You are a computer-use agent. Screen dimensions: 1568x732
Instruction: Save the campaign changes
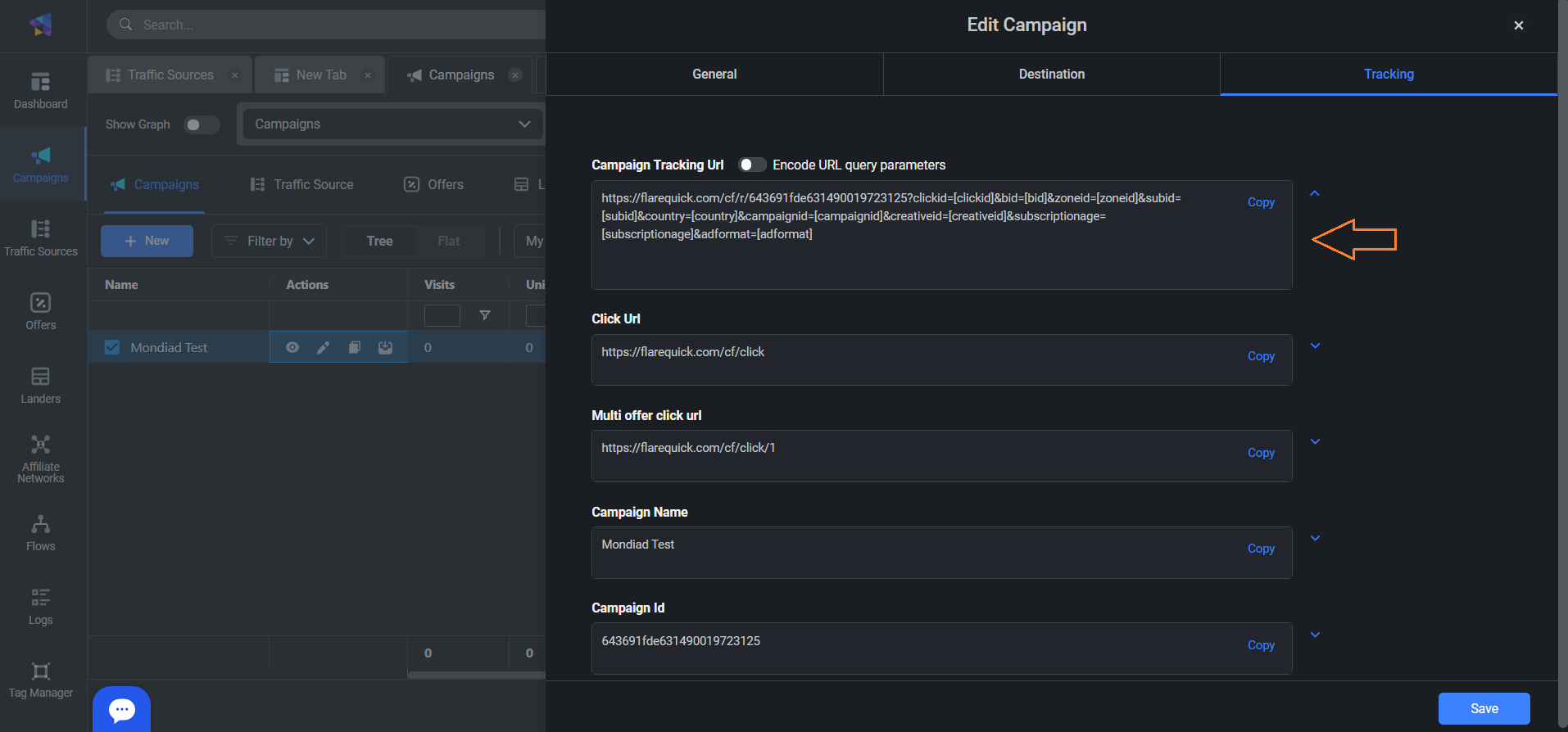coord(1484,708)
